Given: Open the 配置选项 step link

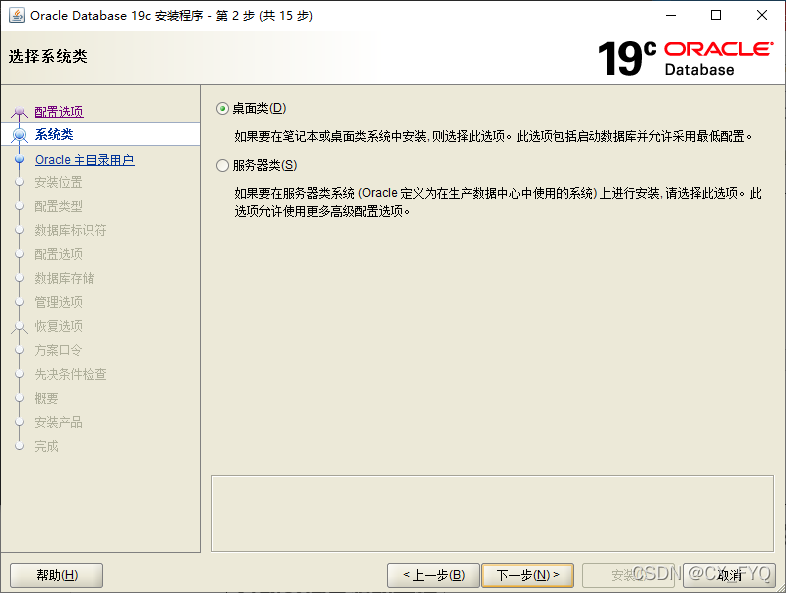Looking at the screenshot, I should coord(59,111).
